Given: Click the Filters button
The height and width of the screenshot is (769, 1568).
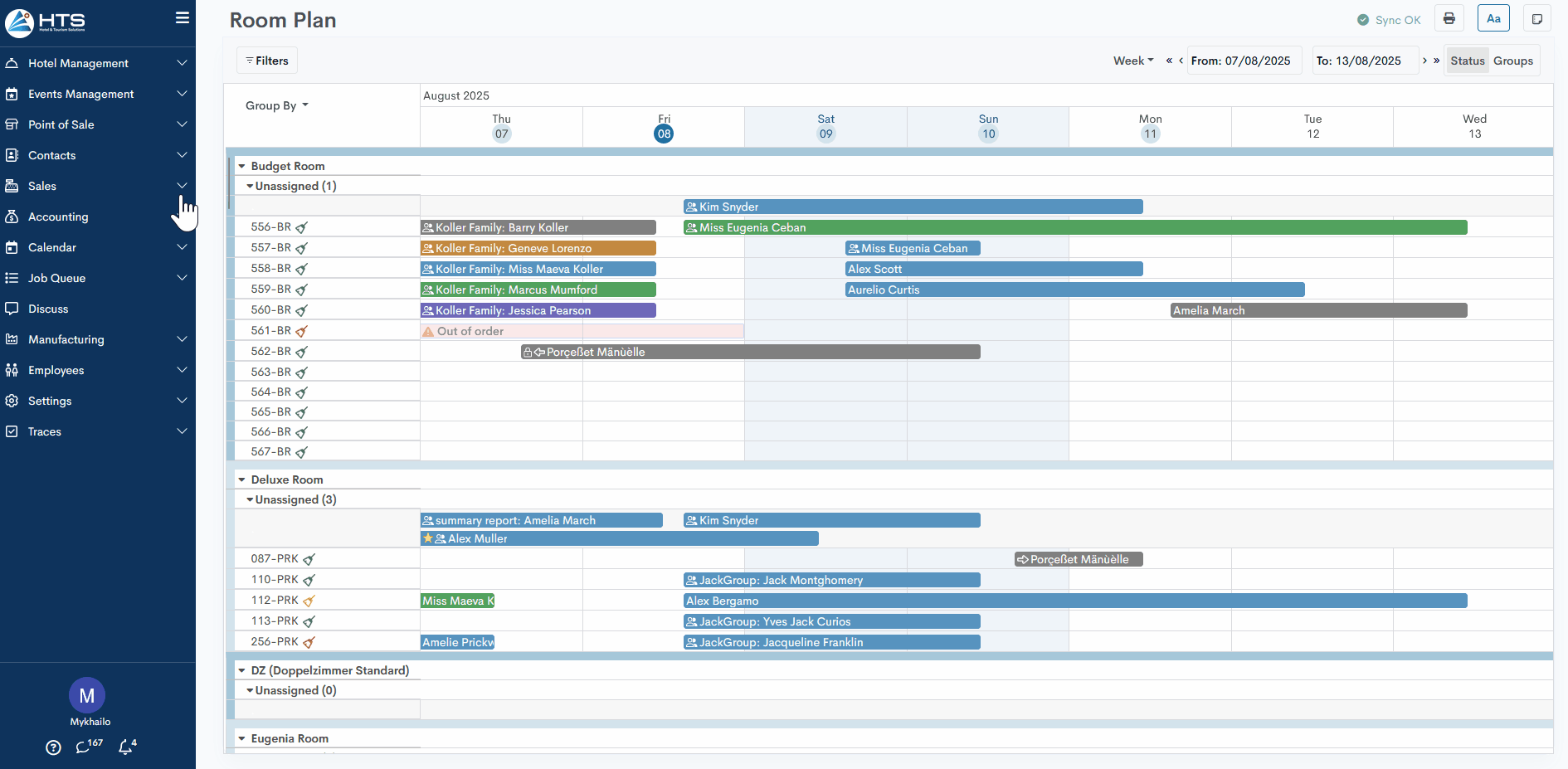Looking at the screenshot, I should coord(267,61).
